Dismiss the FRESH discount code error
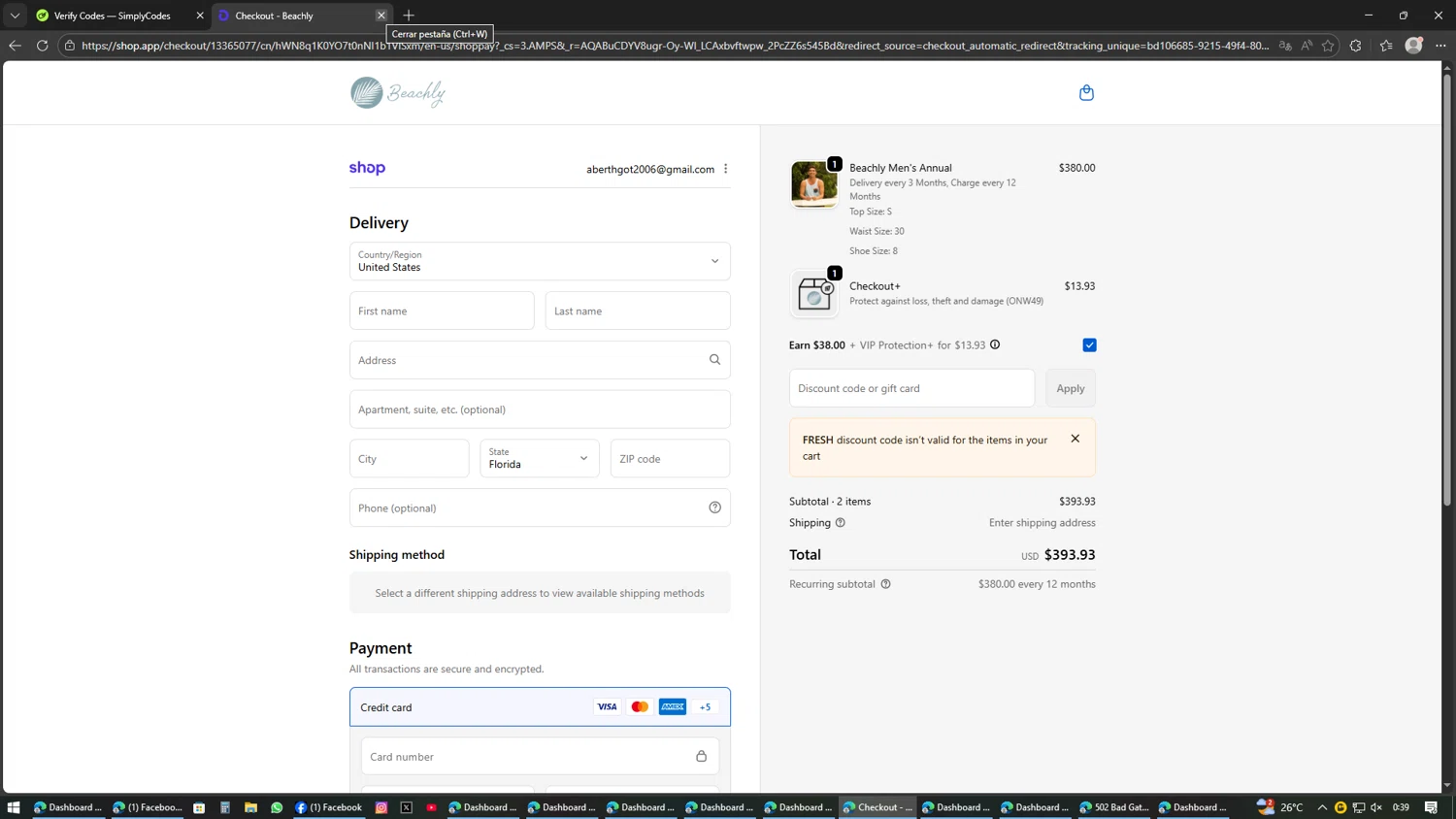1456x819 pixels. coord(1075,439)
